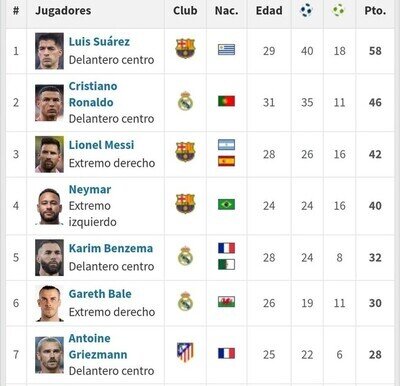
Task: Click the Real Madrid crest in Cristiano Ronaldo row
Action: pos(185,101)
